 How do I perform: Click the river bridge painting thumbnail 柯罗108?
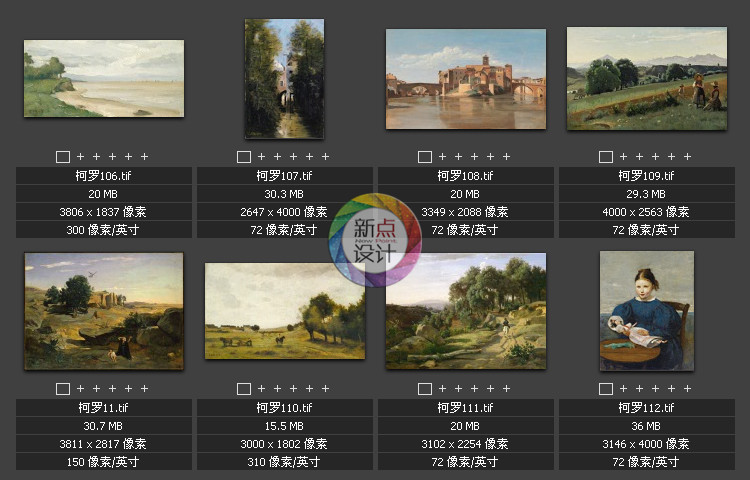(x=466, y=79)
